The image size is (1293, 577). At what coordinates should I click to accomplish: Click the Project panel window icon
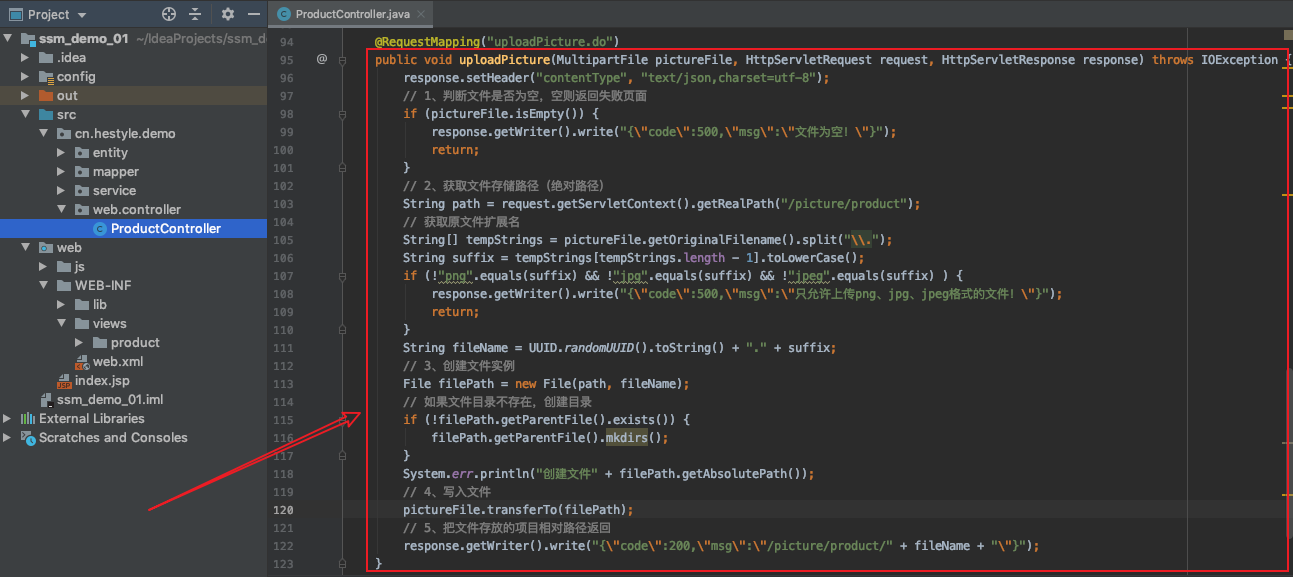point(15,14)
